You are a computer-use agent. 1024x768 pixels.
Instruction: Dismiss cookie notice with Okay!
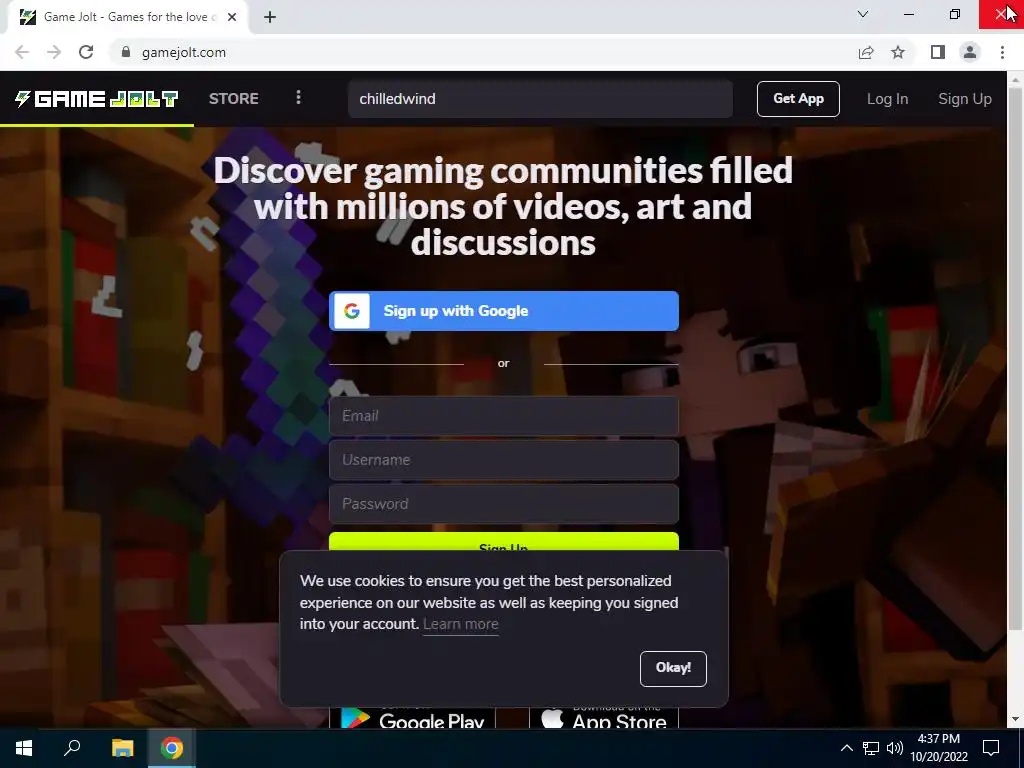(x=673, y=668)
